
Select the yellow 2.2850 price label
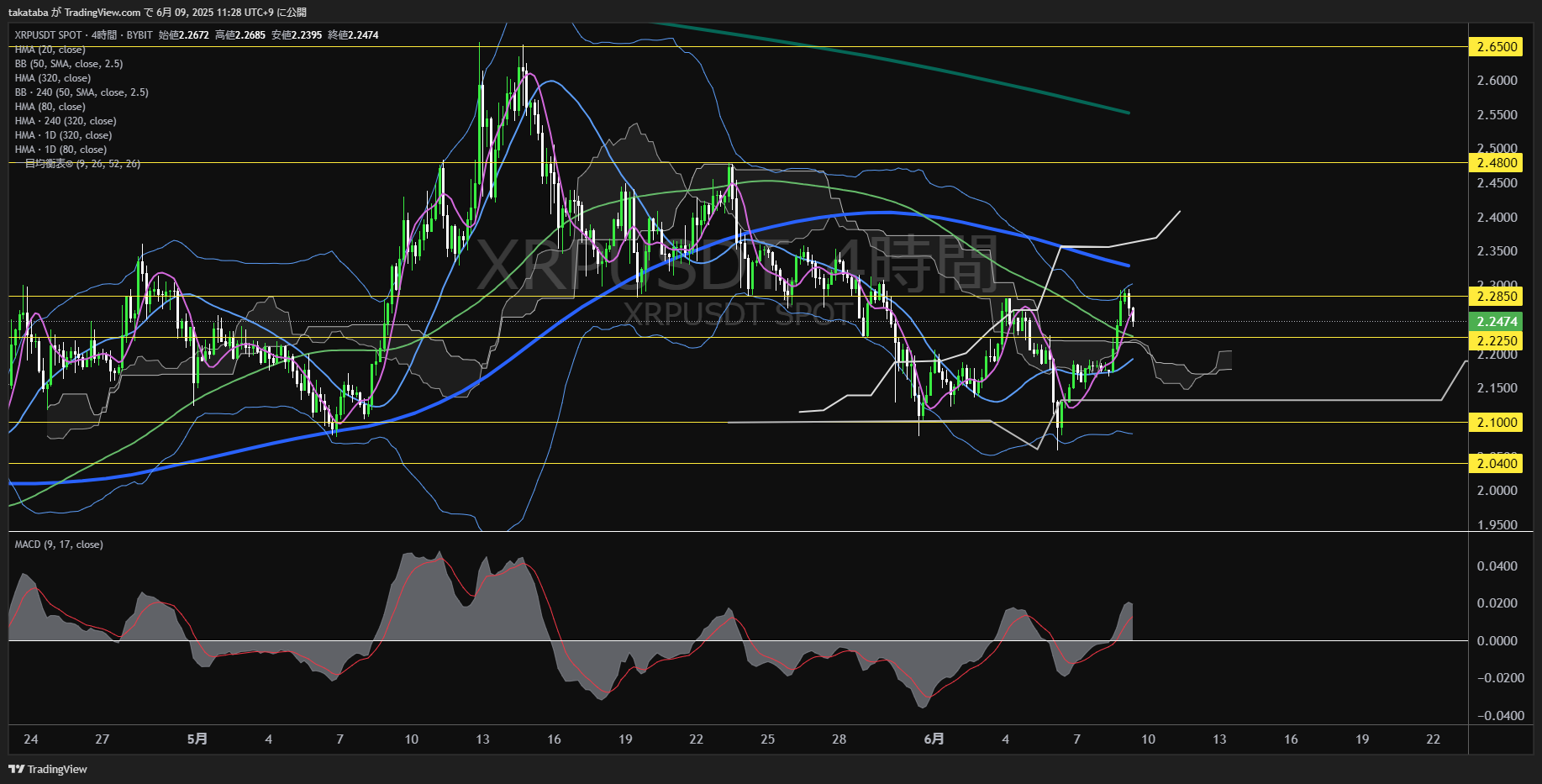(x=1497, y=296)
